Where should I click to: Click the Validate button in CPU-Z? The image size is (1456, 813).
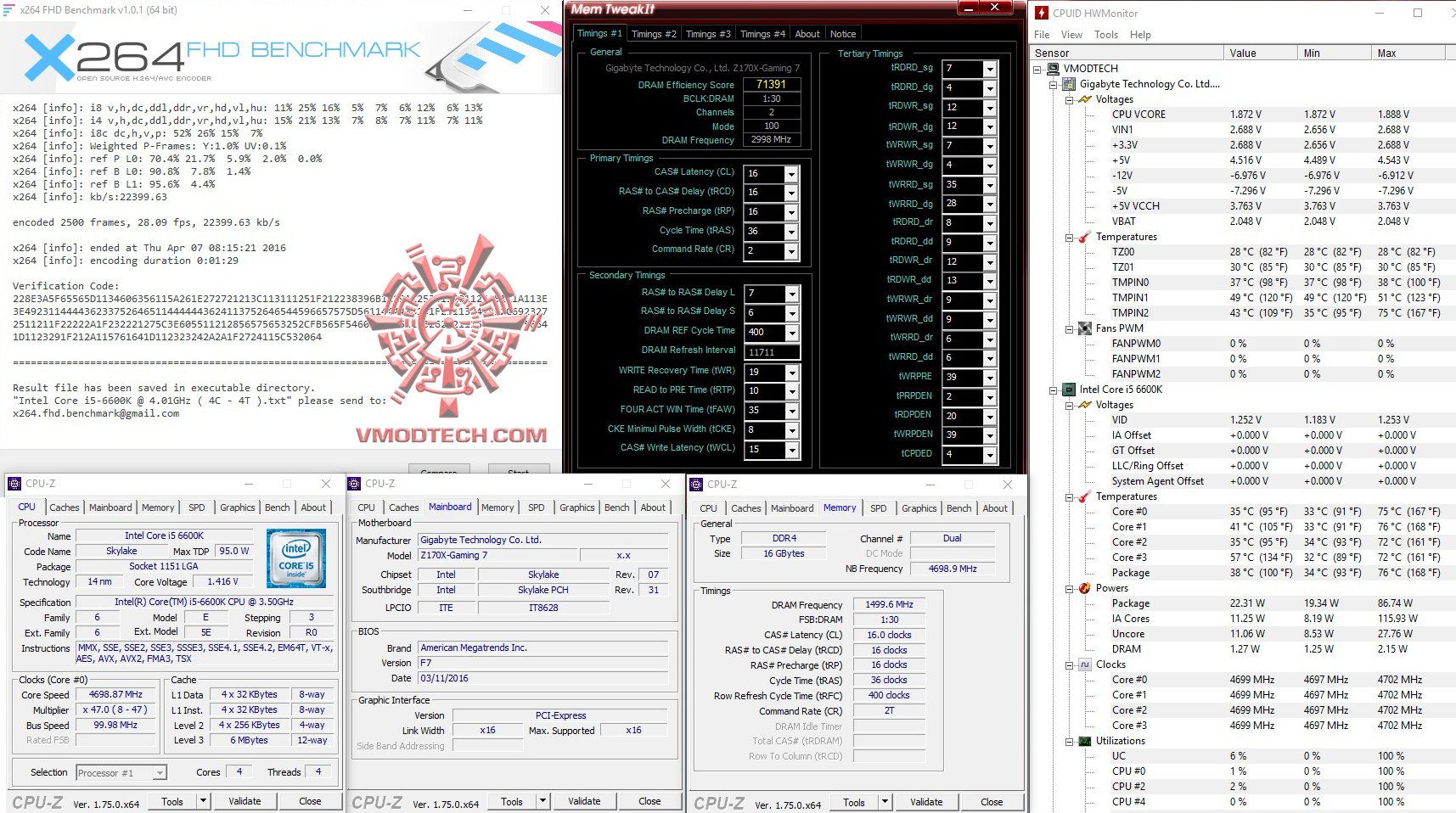coord(245,800)
